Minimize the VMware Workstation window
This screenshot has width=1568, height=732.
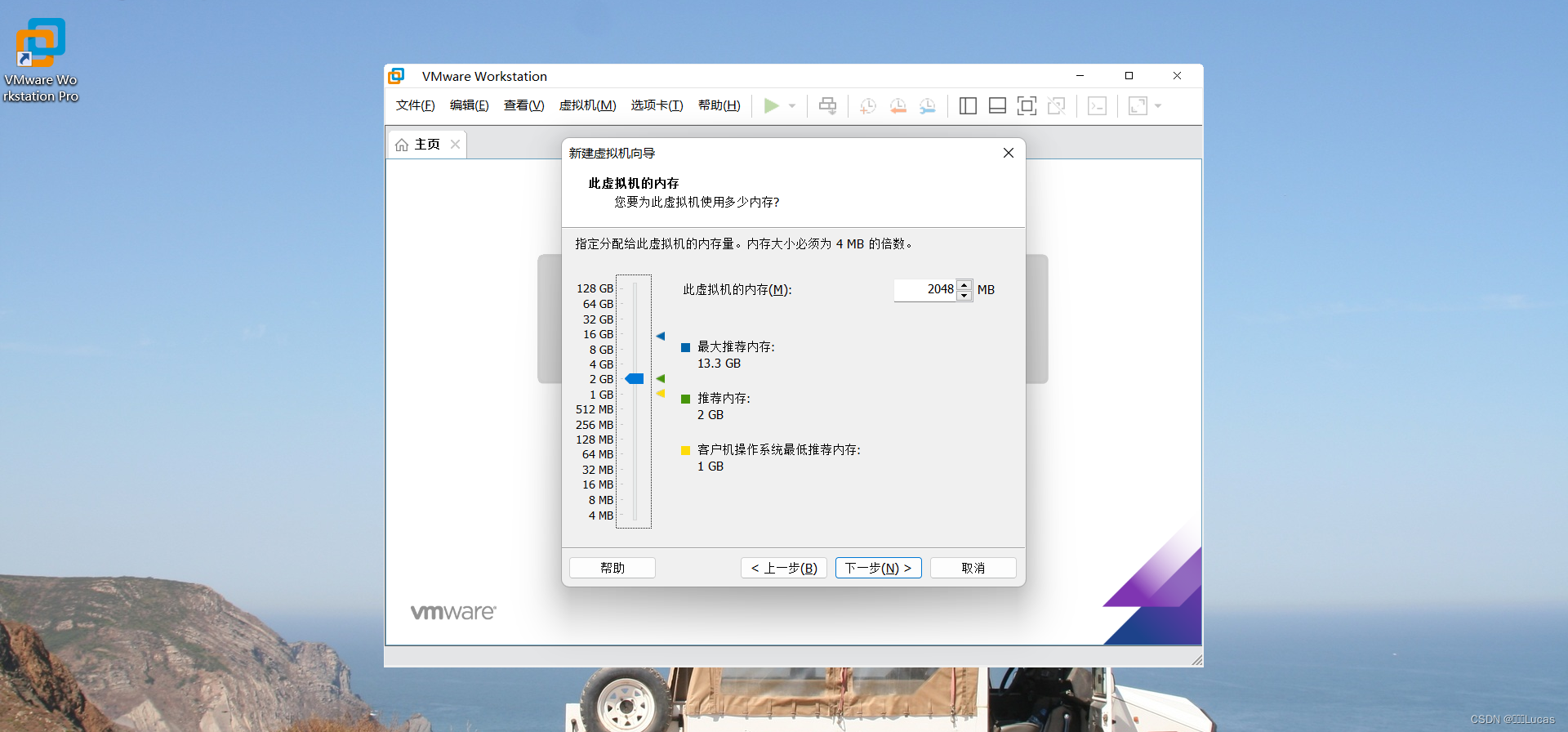click(x=1080, y=76)
